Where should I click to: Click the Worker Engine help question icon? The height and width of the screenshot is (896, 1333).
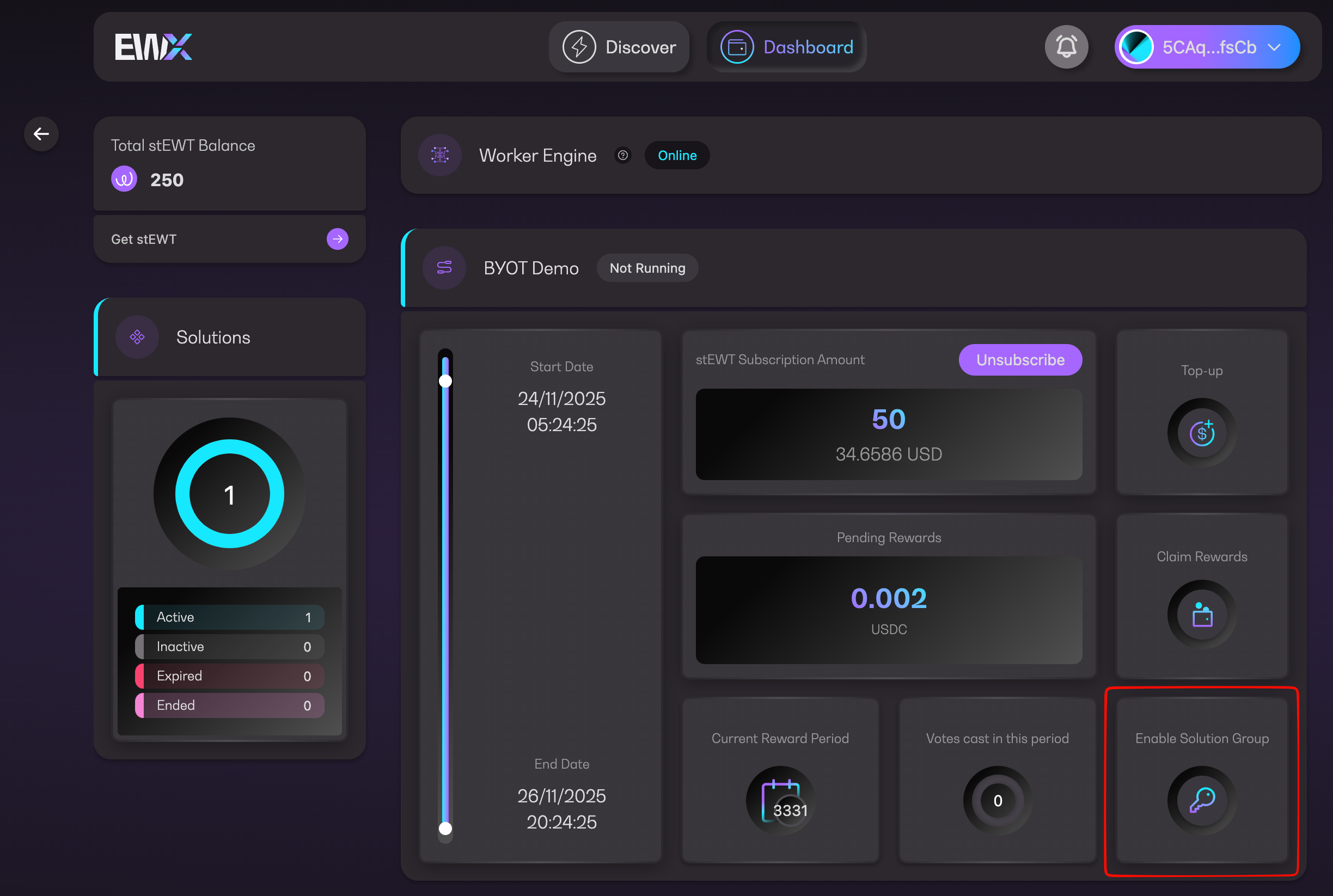pyautogui.click(x=623, y=156)
